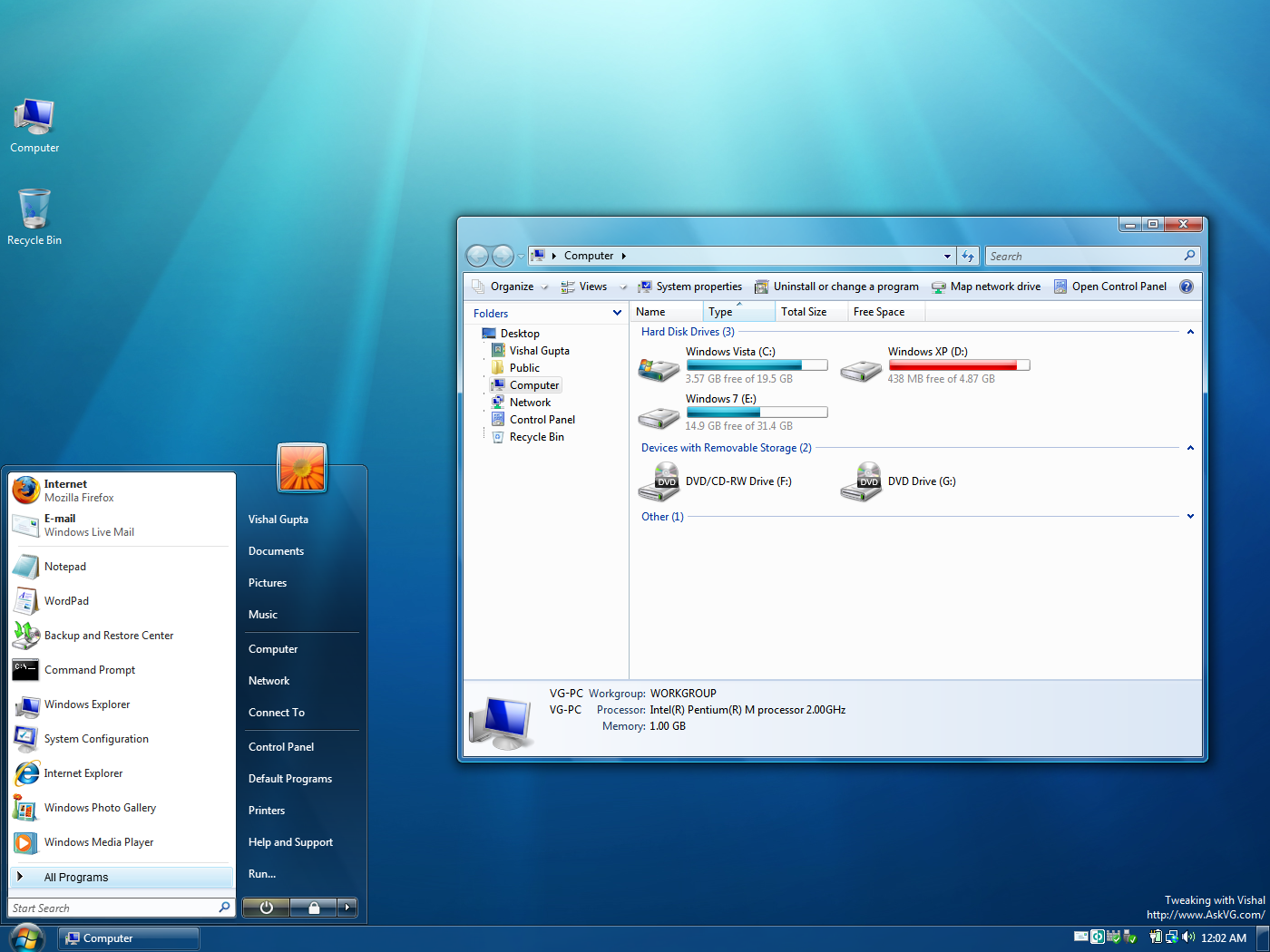Open the address bar history dropdown
The width and height of the screenshot is (1270, 952).
[x=947, y=256]
